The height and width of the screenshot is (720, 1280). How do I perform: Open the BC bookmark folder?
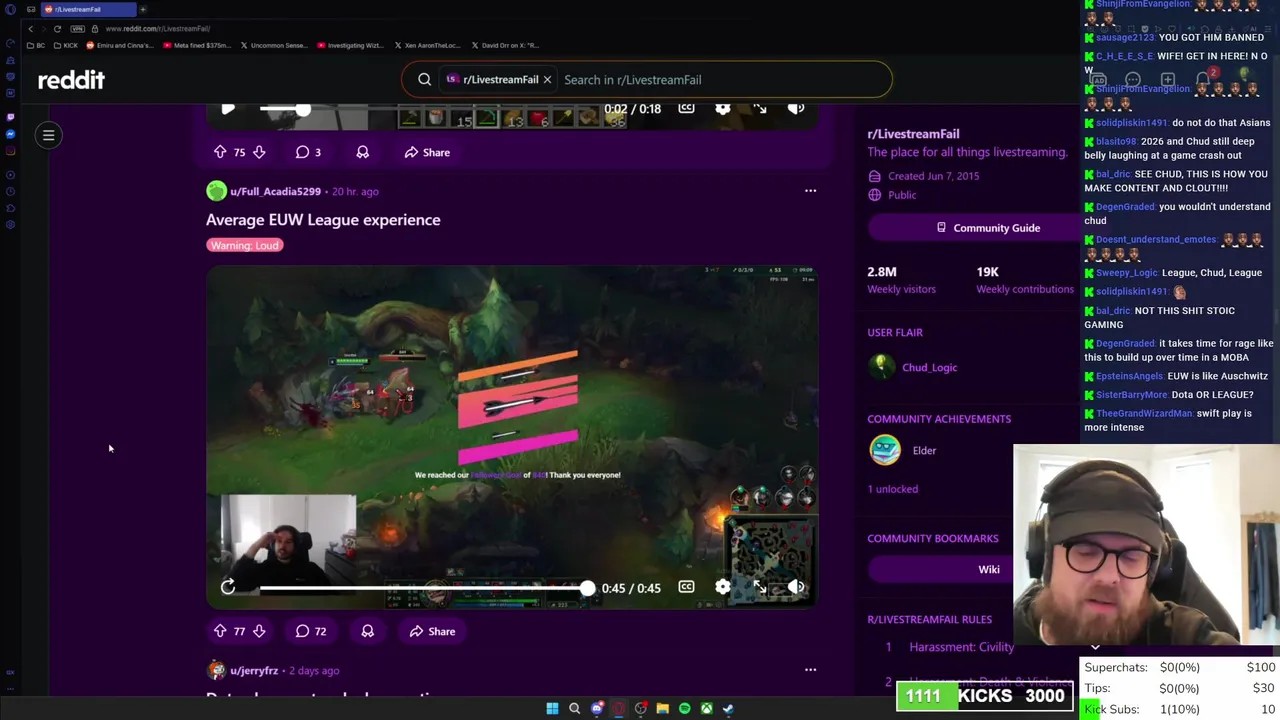click(36, 45)
